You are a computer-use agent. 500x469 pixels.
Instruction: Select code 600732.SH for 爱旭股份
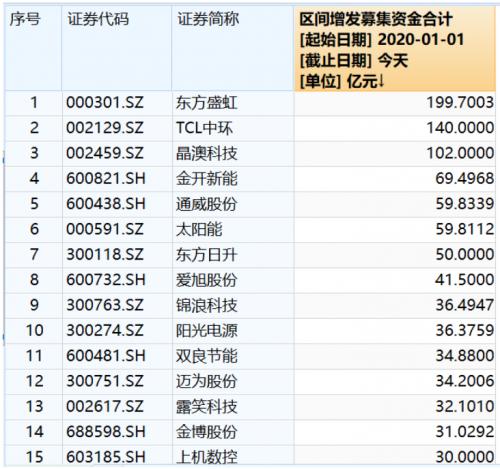coord(106,280)
